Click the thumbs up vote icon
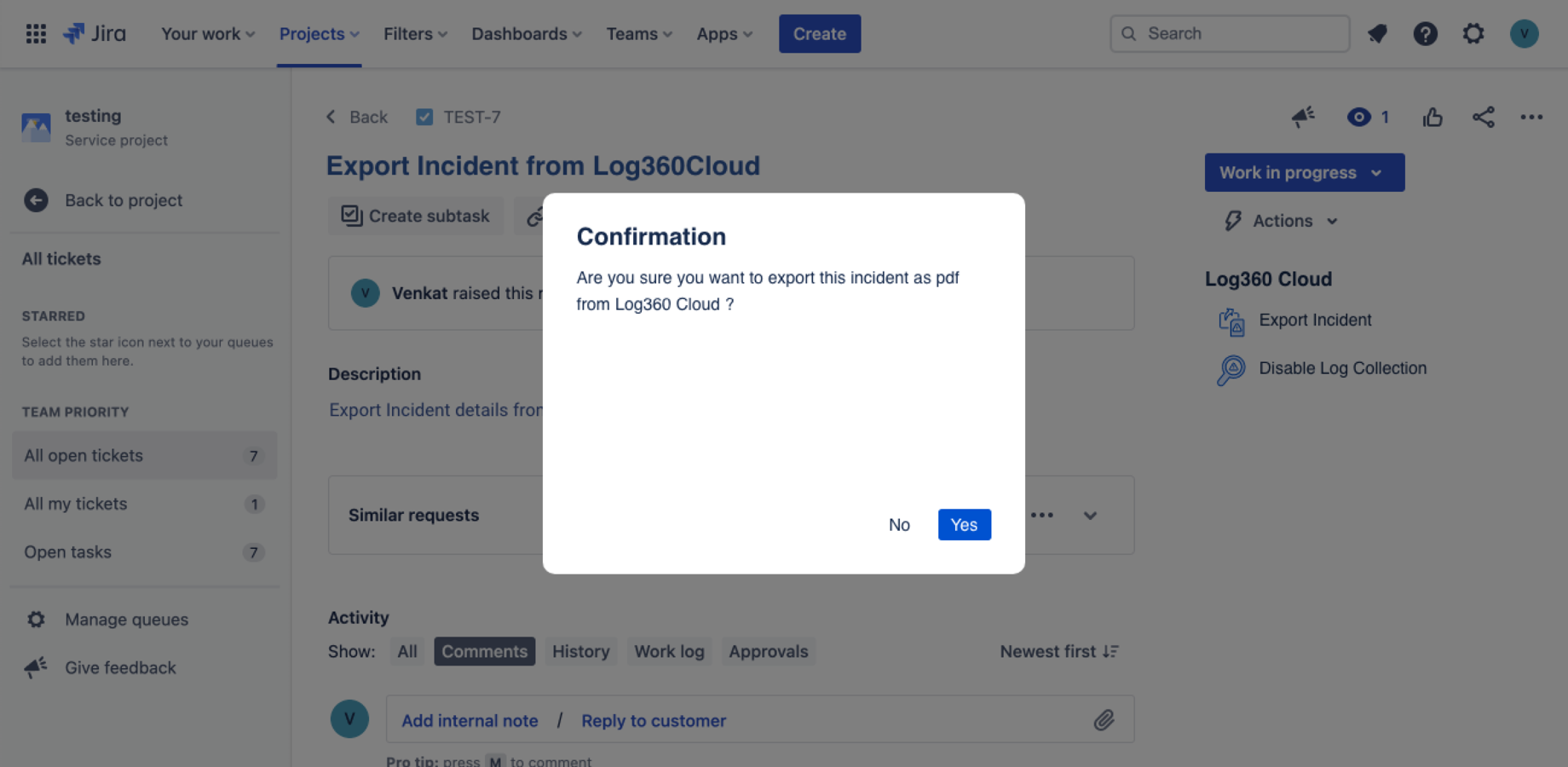 [1433, 118]
